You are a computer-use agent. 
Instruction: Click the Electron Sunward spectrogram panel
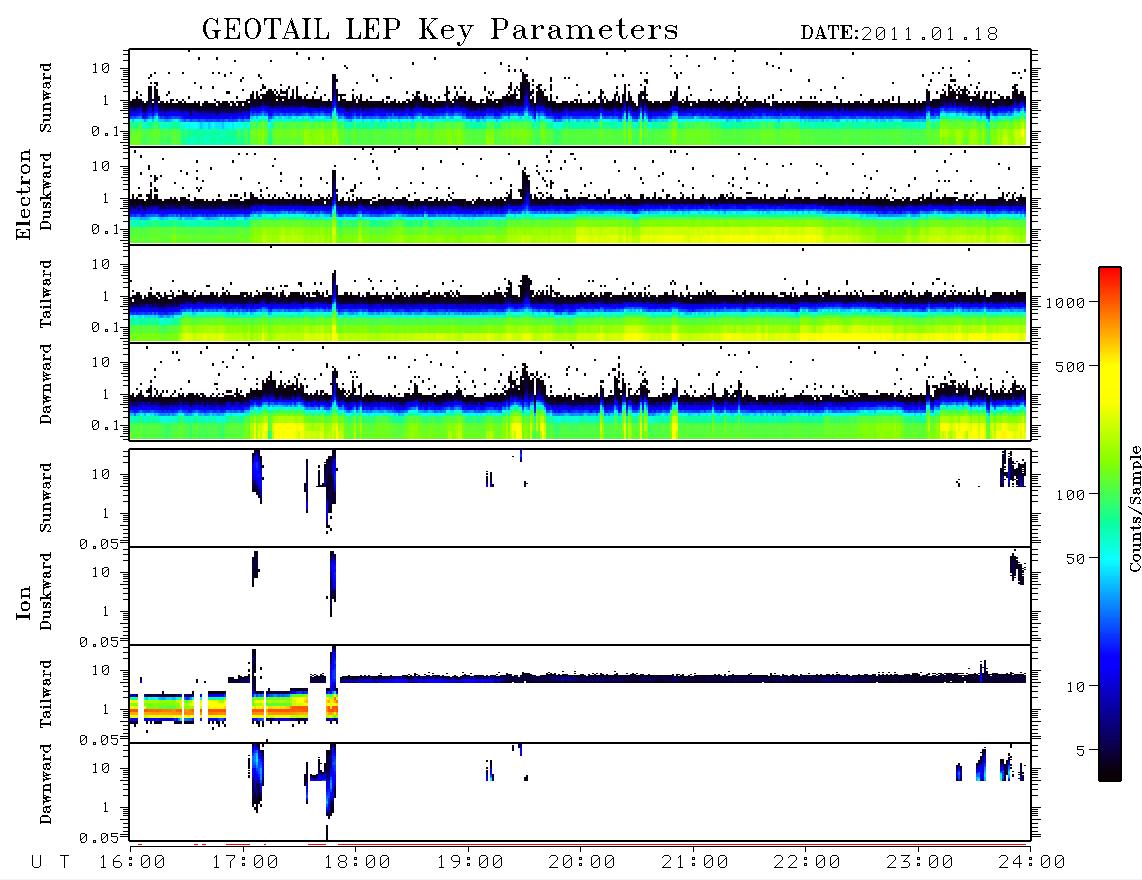click(580, 98)
